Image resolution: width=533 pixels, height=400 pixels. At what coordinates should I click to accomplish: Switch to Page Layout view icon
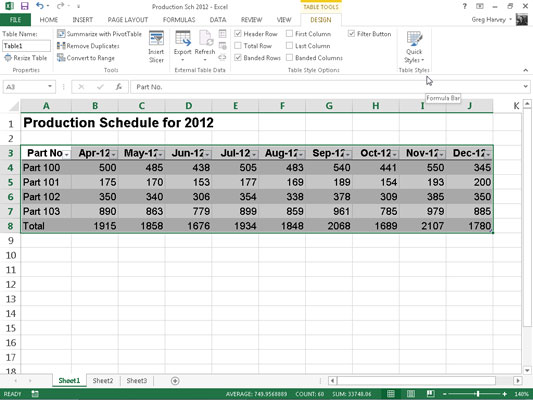411,394
